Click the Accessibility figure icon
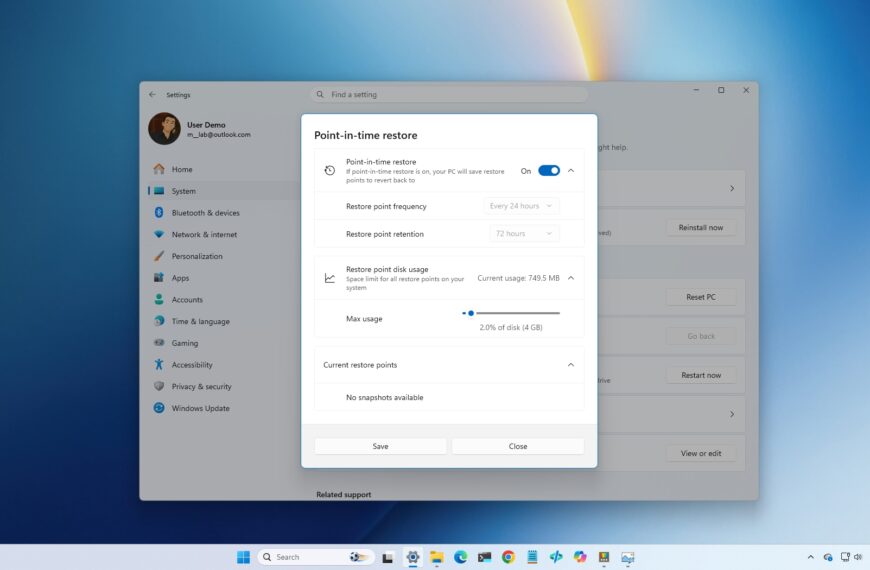 [x=159, y=364]
